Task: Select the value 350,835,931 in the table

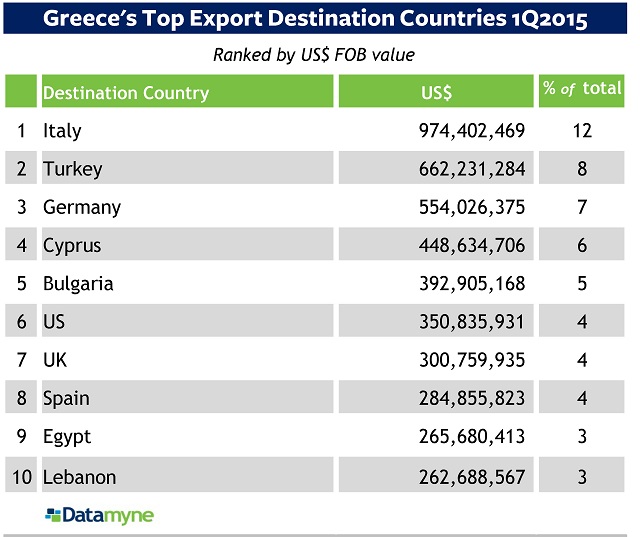Action: 471,323
